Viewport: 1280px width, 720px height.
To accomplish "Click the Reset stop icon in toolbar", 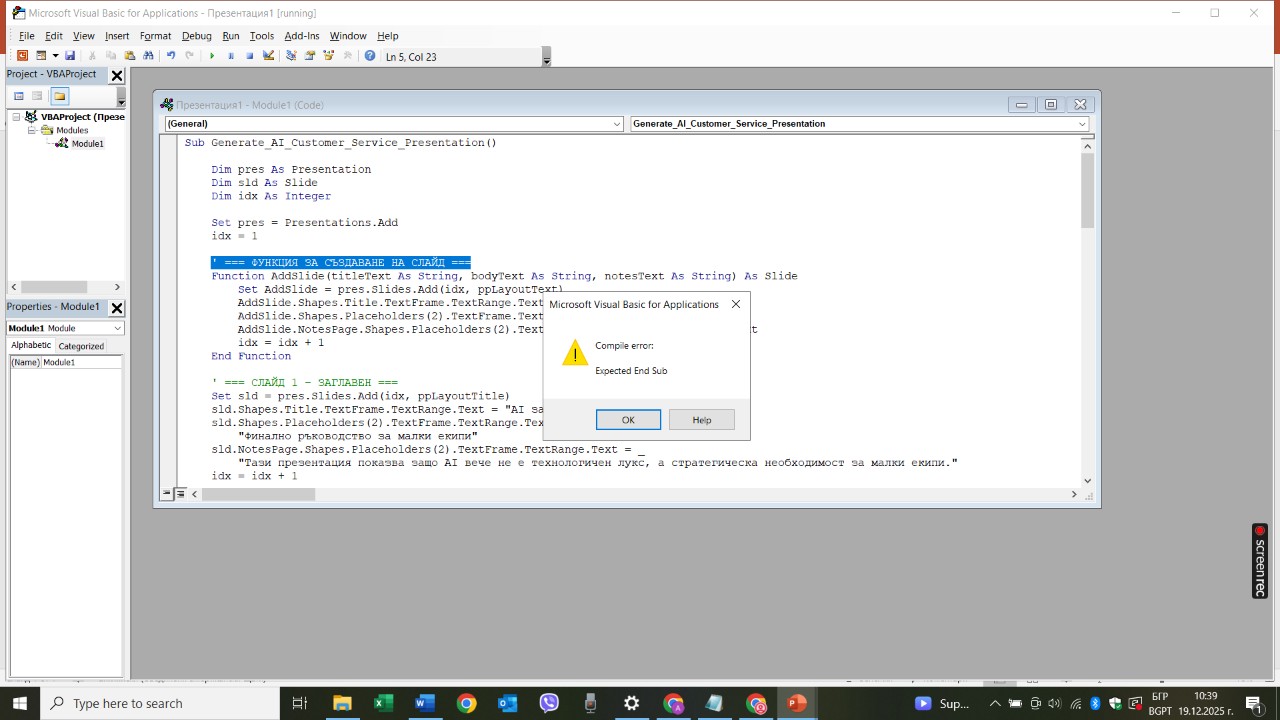I will (x=250, y=56).
